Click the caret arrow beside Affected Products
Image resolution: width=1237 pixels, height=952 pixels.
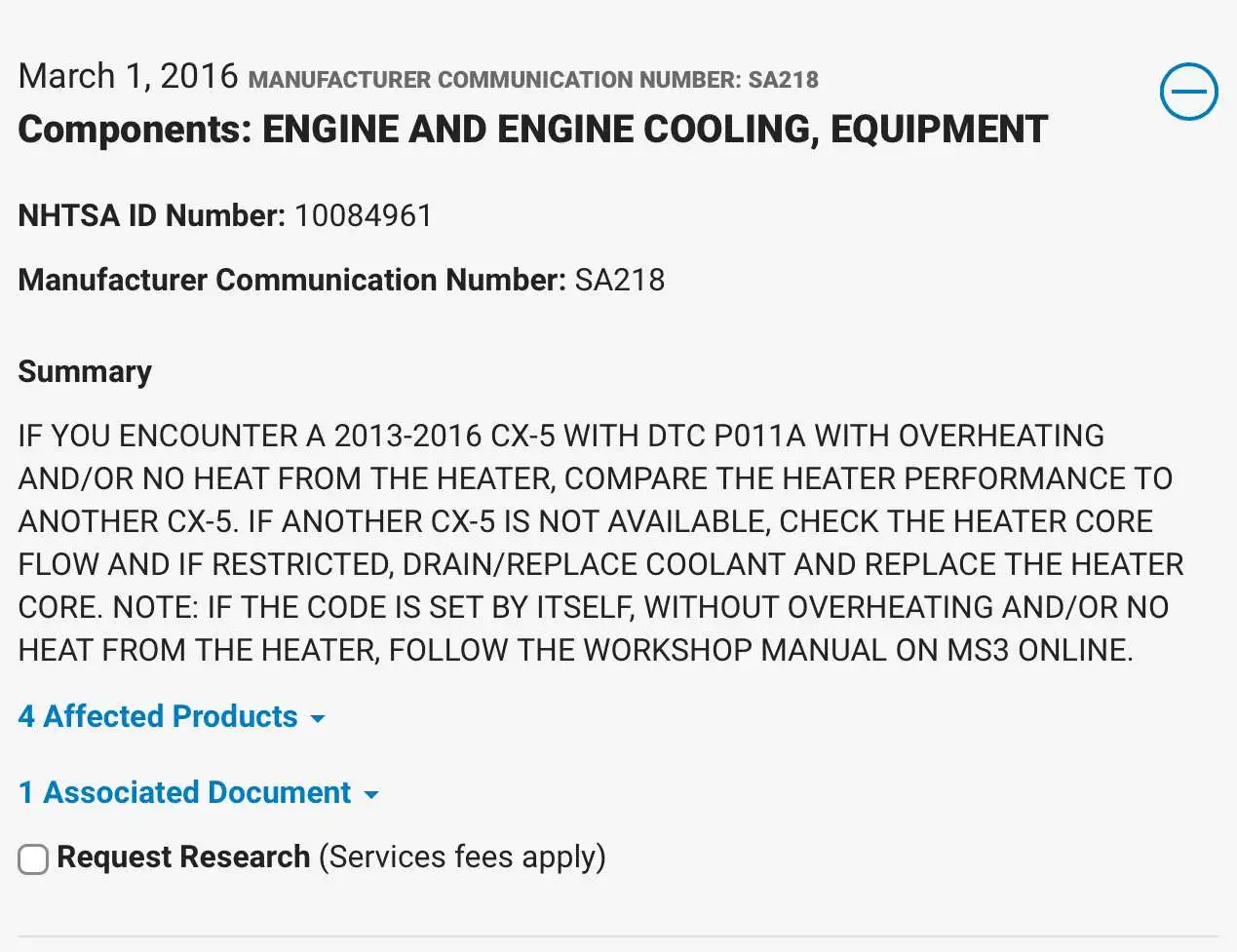pos(318,719)
